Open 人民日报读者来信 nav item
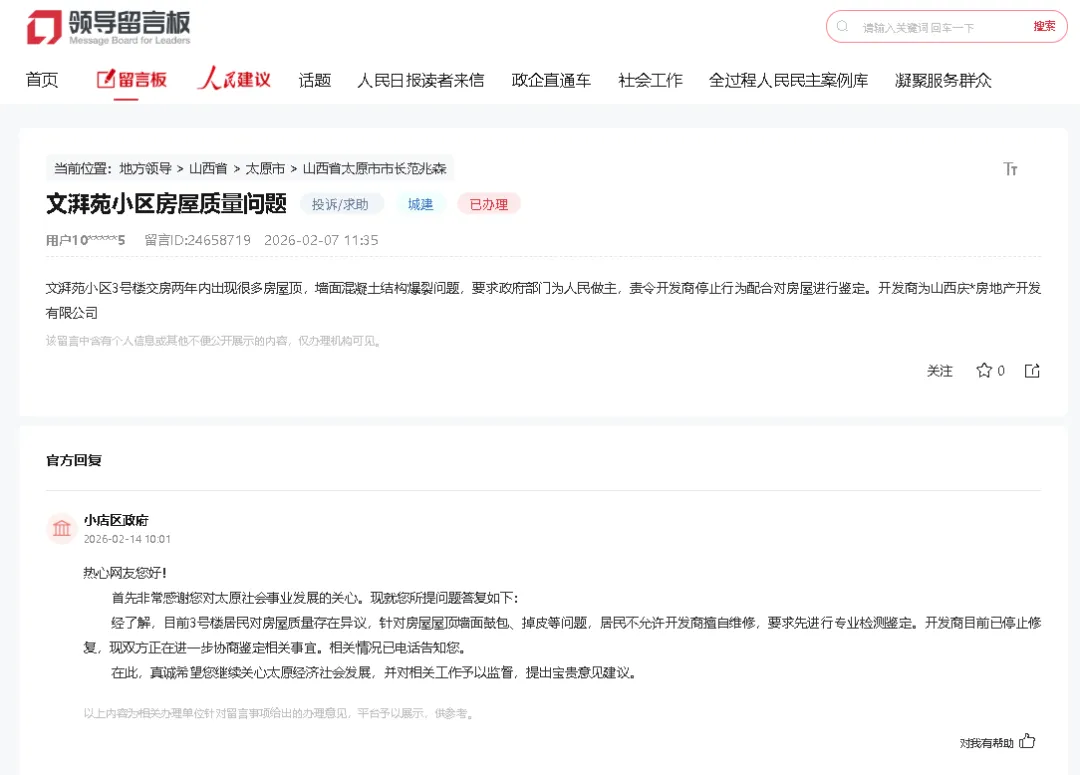This screenshot has height=775, width=1080. pos(420,81)
